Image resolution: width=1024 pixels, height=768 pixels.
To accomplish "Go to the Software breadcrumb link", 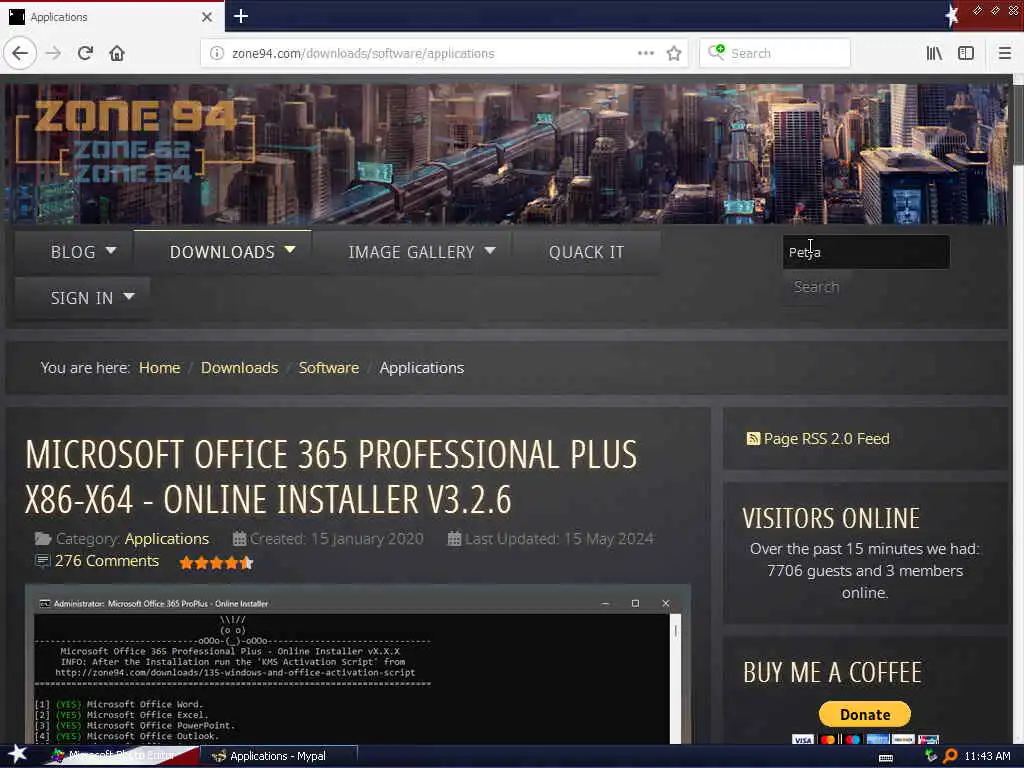I will click(x=328, y=368).
